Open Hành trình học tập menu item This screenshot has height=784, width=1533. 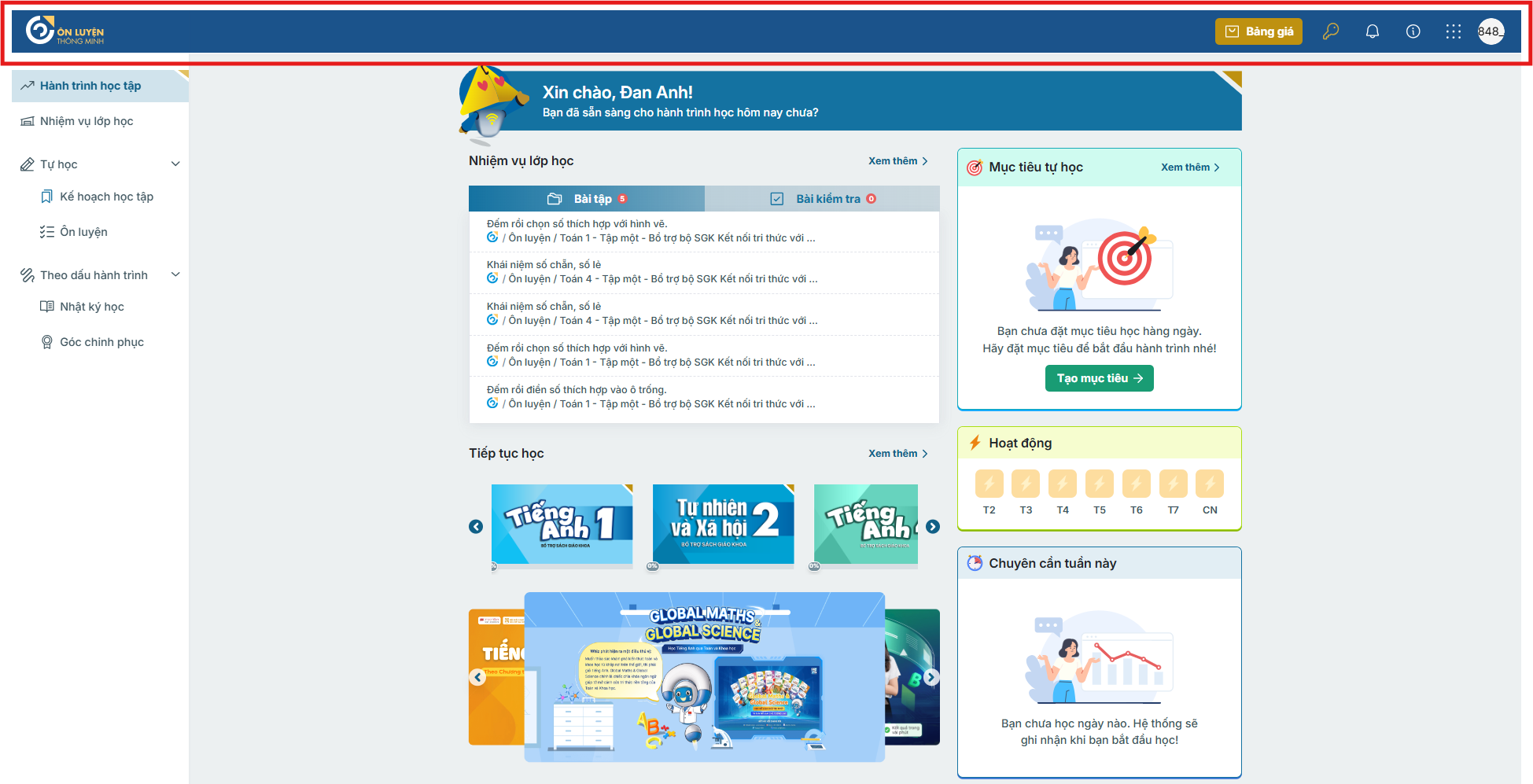[x=100, y=86]
